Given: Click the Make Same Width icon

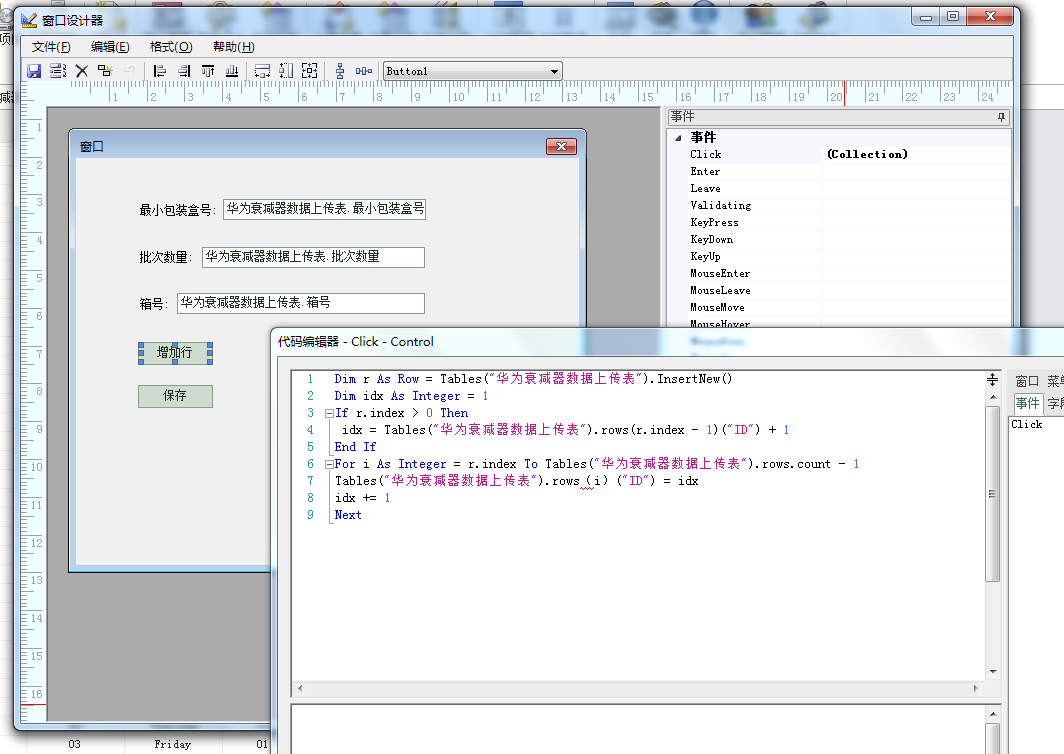Looking at the screenshot, I should (x=262, y=71).
